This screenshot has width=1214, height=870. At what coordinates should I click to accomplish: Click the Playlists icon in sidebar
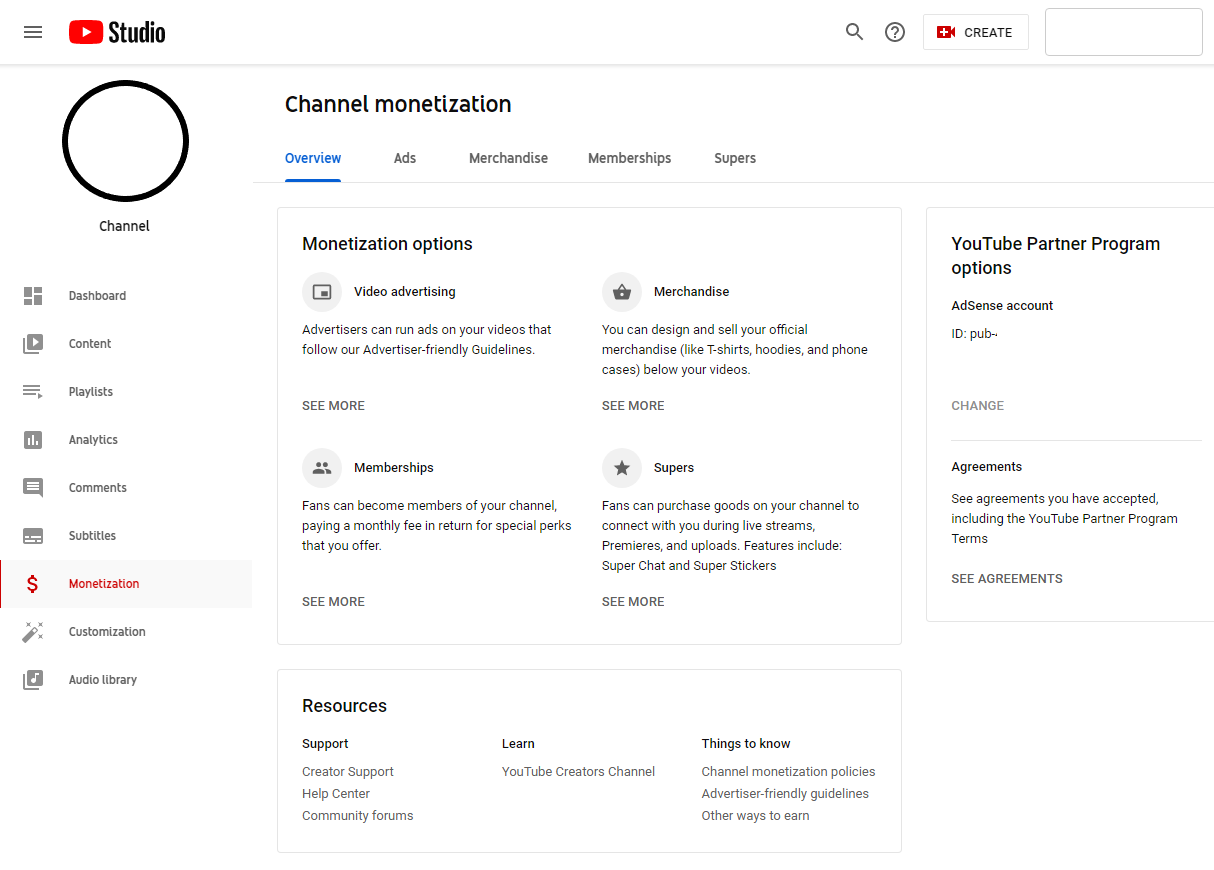point(33,392)
